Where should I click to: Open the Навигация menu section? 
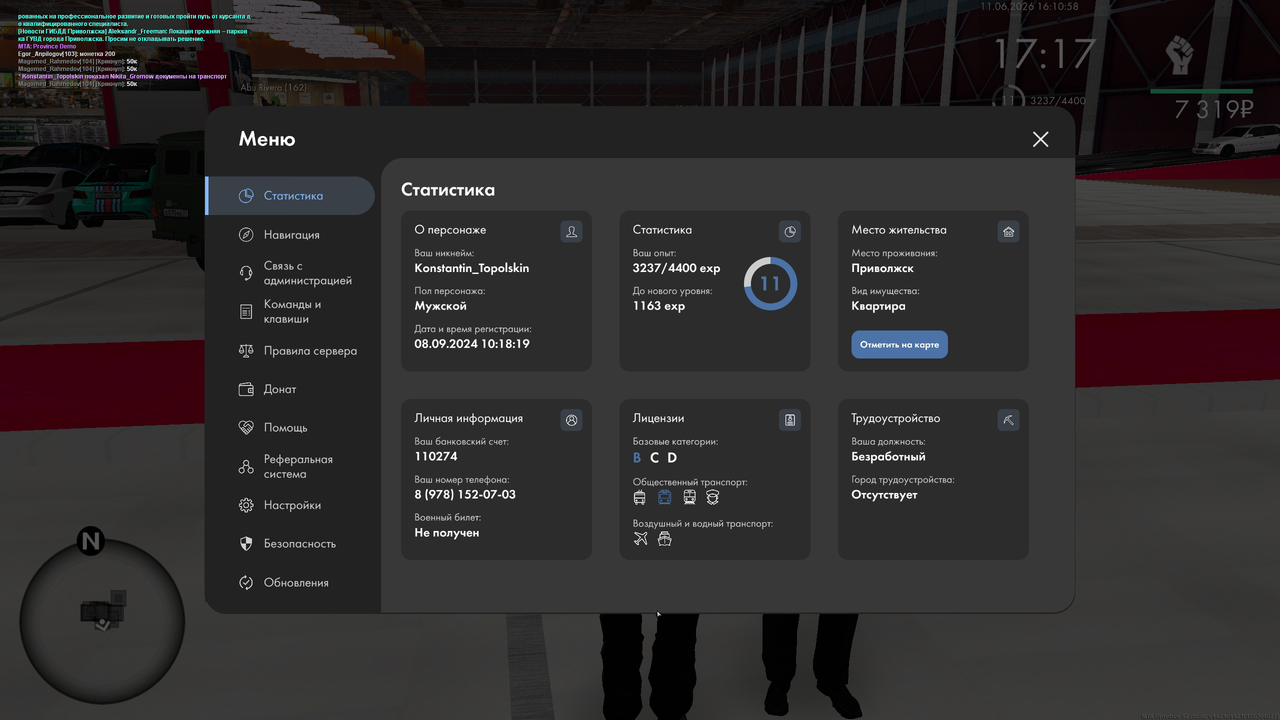[290, 235]
